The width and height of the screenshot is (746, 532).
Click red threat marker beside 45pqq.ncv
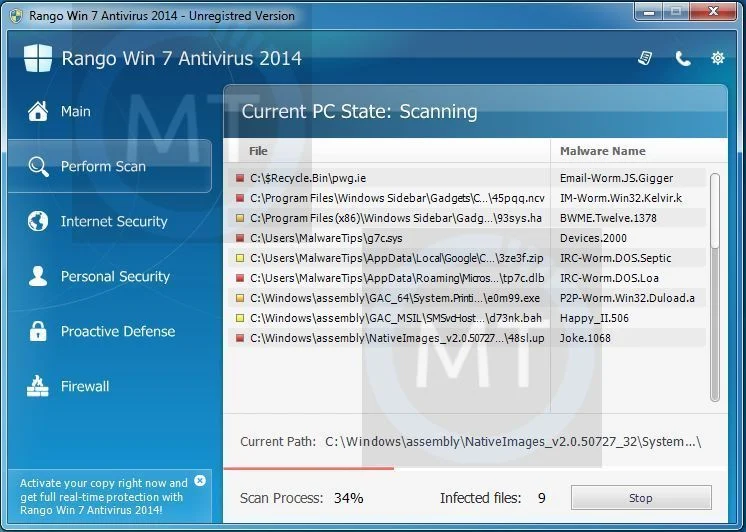coord(240,198)
